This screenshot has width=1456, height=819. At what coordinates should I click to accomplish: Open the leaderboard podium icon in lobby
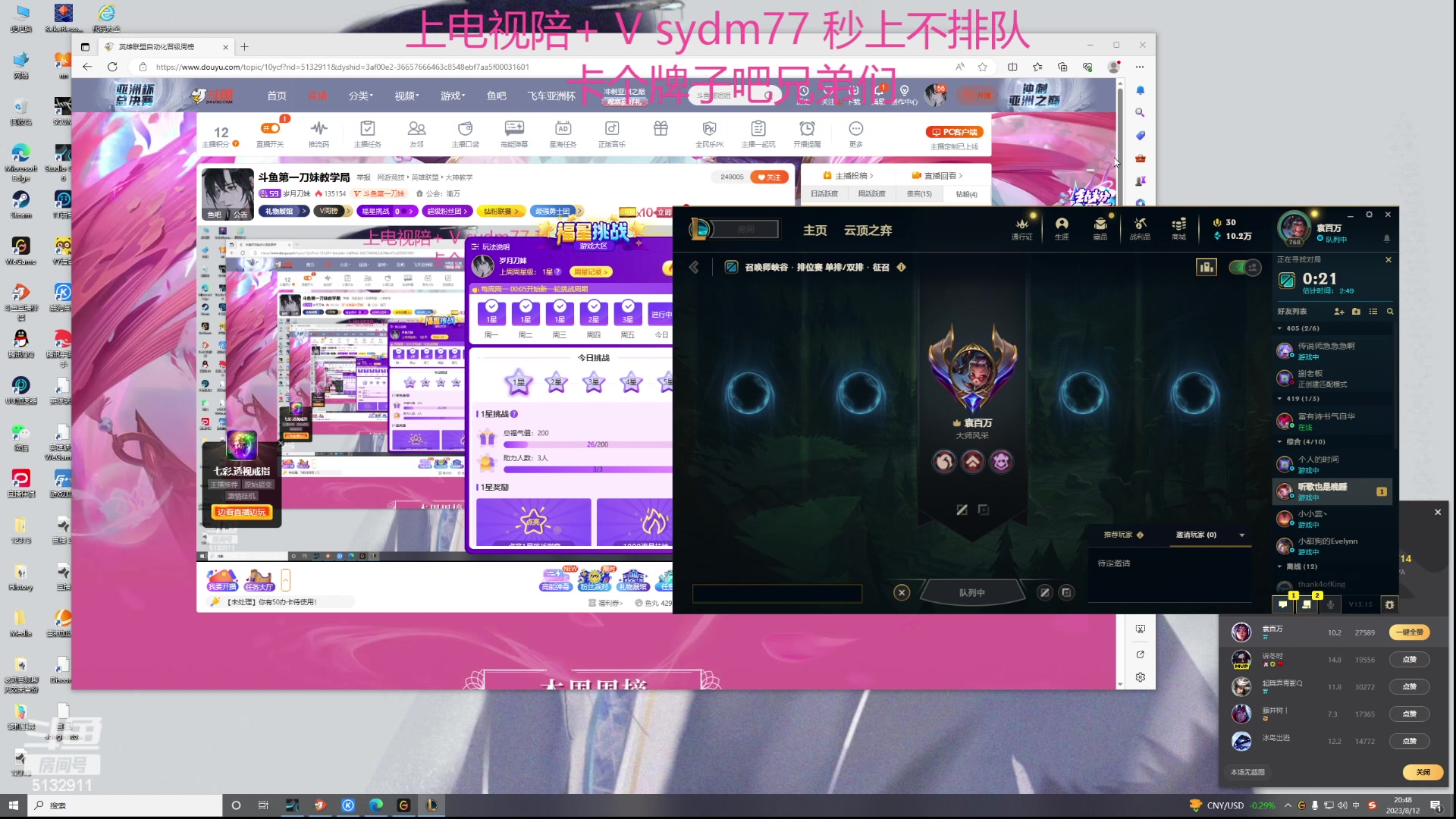tap(1206, 267)
